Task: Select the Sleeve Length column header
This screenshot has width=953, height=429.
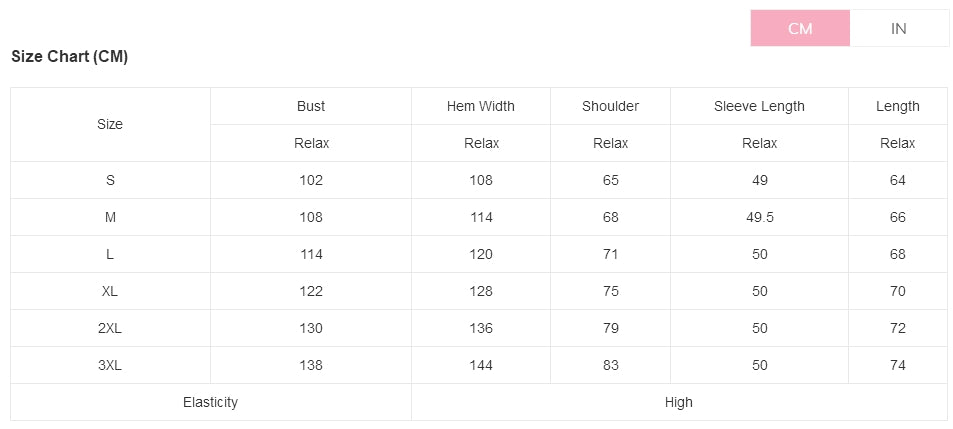Action: pyautogui.click(x=759, y=106)
